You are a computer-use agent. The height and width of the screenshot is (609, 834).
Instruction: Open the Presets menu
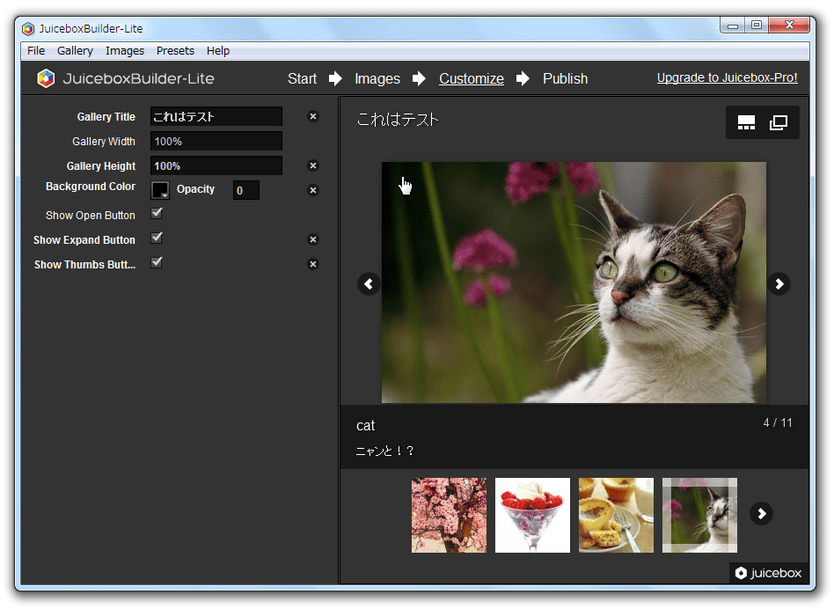175,51
